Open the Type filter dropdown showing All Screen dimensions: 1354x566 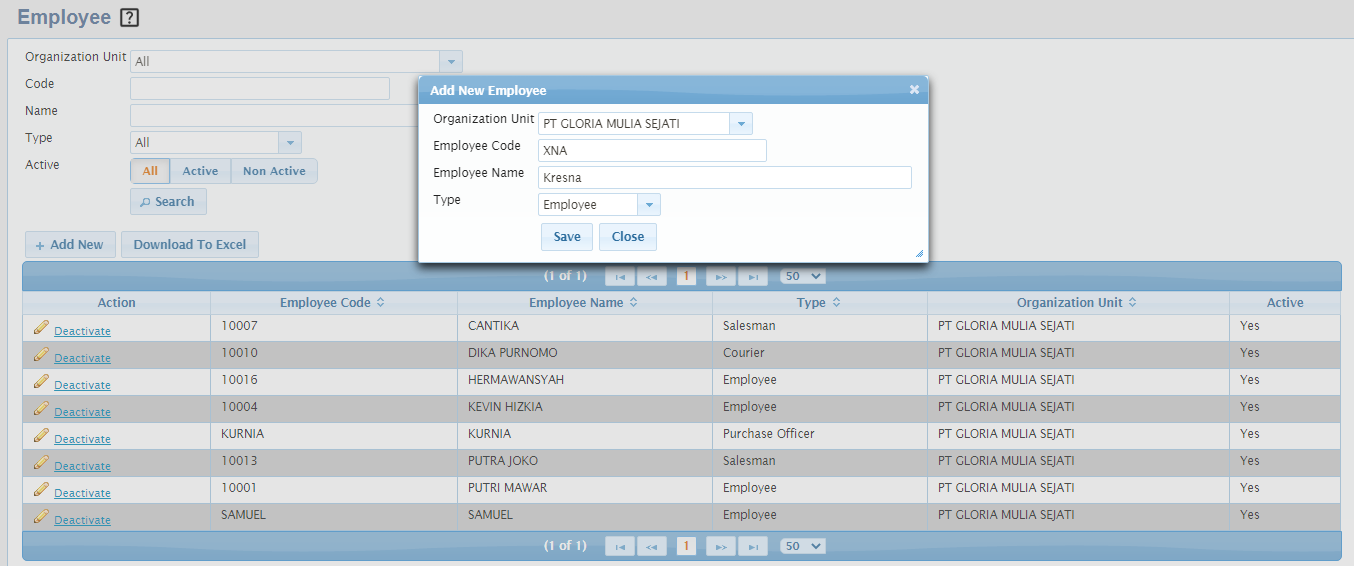289,143
